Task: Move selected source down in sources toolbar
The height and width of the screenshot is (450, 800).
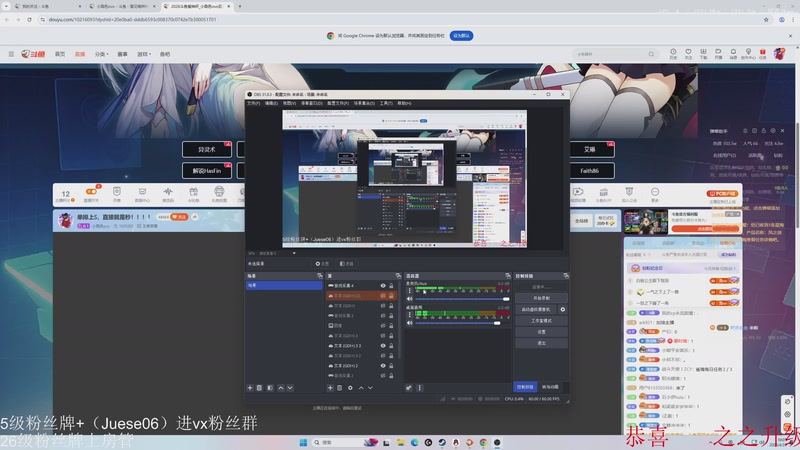Action: point(370,388)
